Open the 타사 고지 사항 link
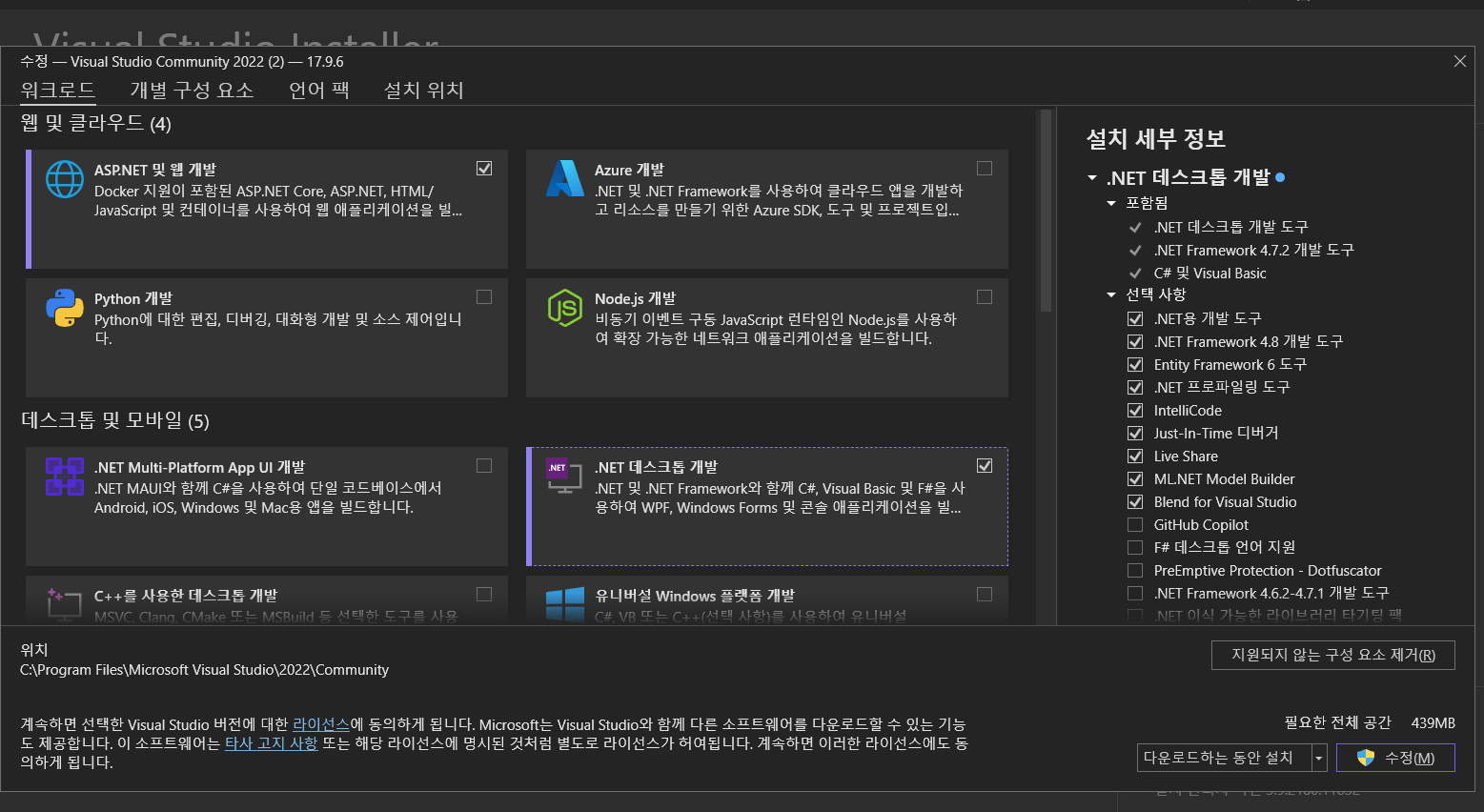The width and height of the screenshot is (1484, 812). coord(271,743)
